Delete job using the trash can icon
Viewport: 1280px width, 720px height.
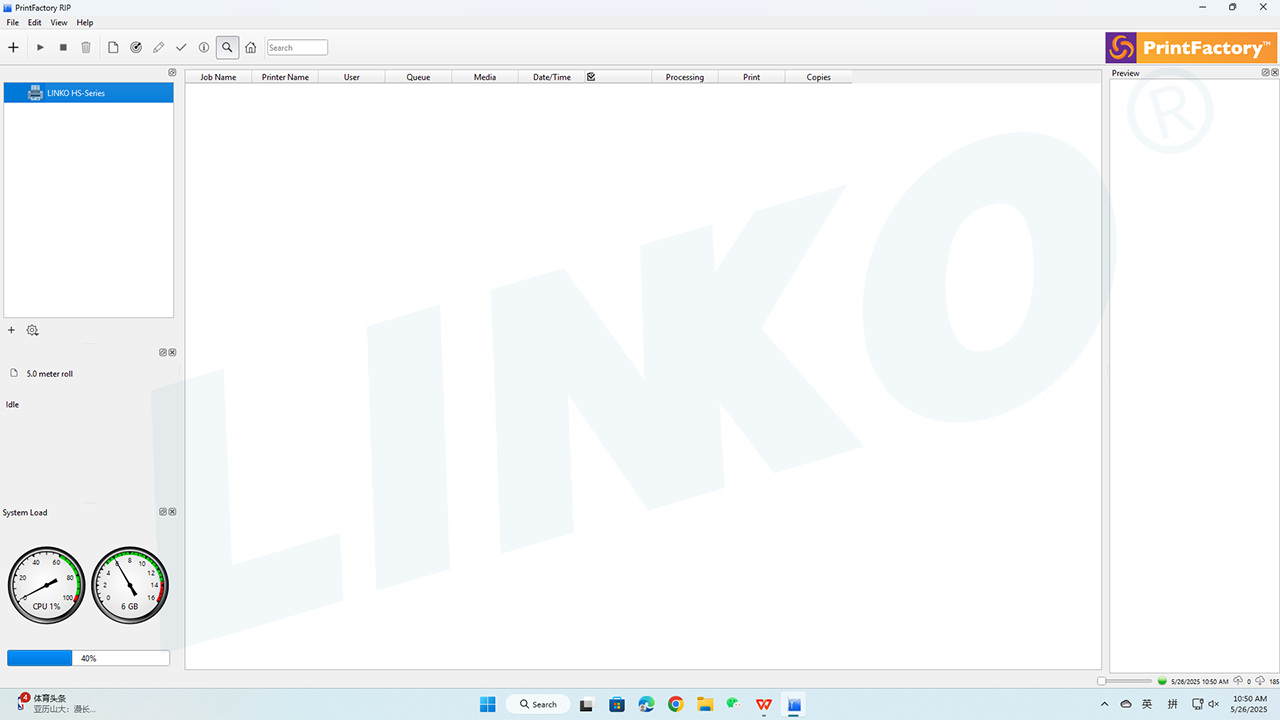[86, 47]
